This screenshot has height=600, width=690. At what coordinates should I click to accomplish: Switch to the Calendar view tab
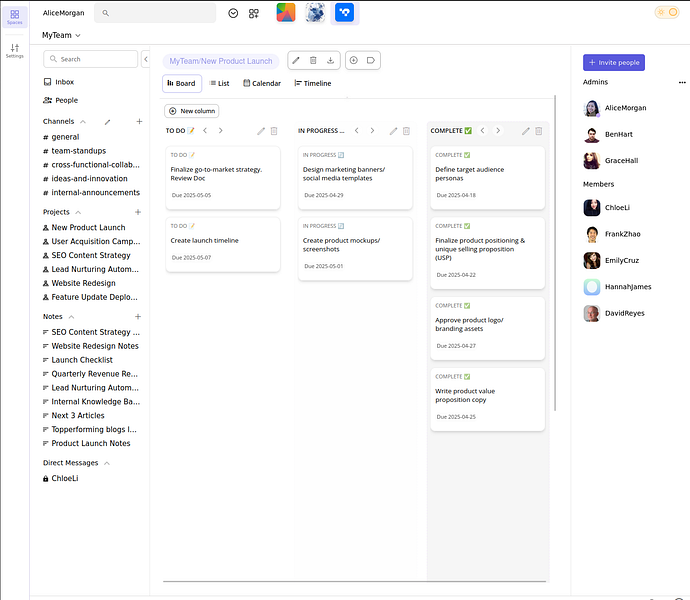click(262, 83)
